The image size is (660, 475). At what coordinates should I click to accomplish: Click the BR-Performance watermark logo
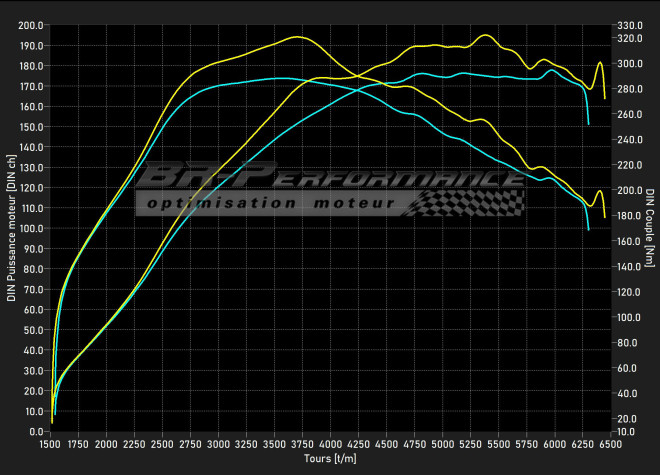(x=330, y=178)
